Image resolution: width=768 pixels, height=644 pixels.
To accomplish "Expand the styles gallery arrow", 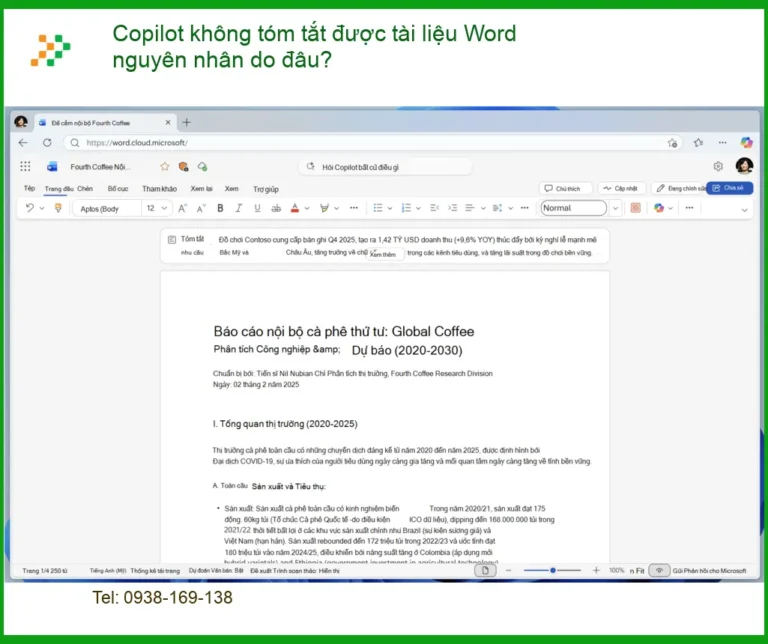I will (x=616, y=208).
